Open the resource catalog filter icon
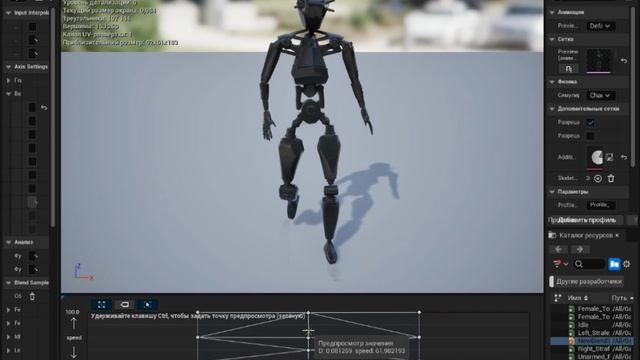Image resolution: width=640 pixels, height=360 pixels. pos(557,264)
